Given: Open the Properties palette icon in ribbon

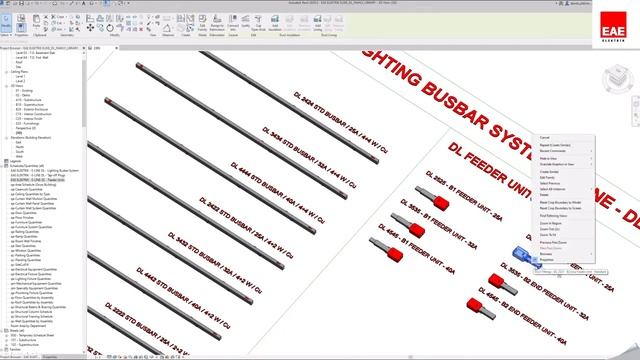Looking at the screenshot, I should pyautogui.click(x=21, y=28).
